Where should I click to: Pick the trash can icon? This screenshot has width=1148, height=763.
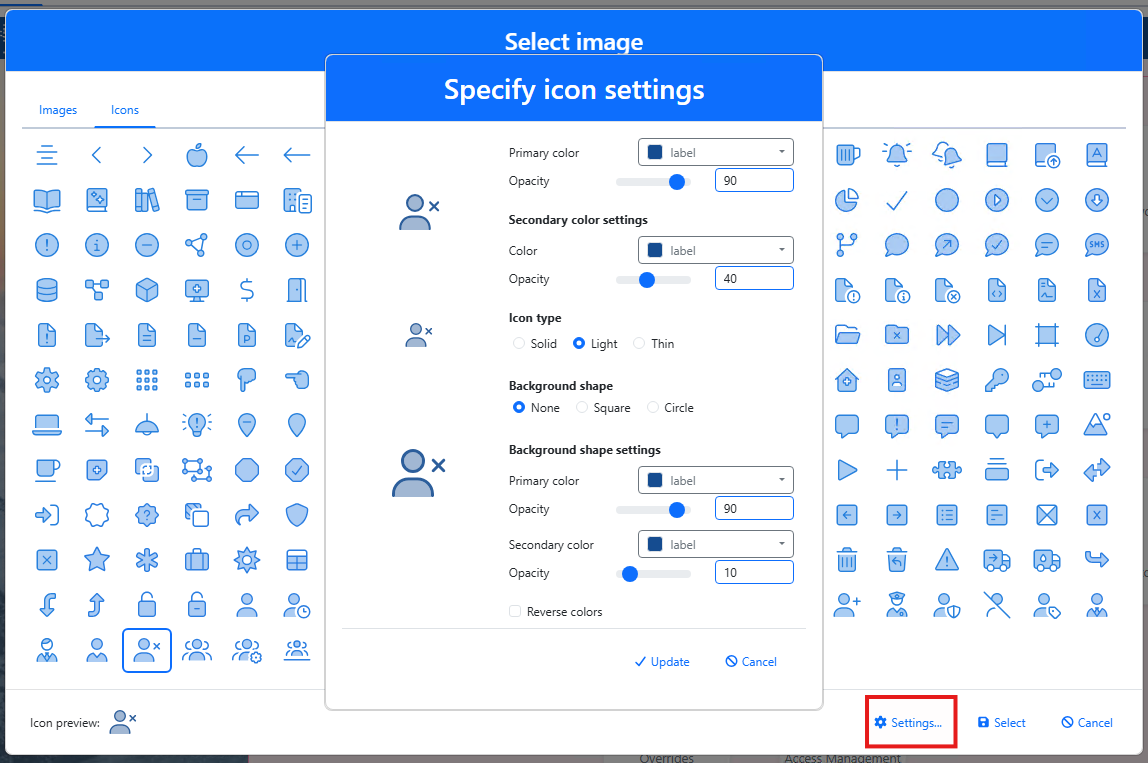point(847,560)
